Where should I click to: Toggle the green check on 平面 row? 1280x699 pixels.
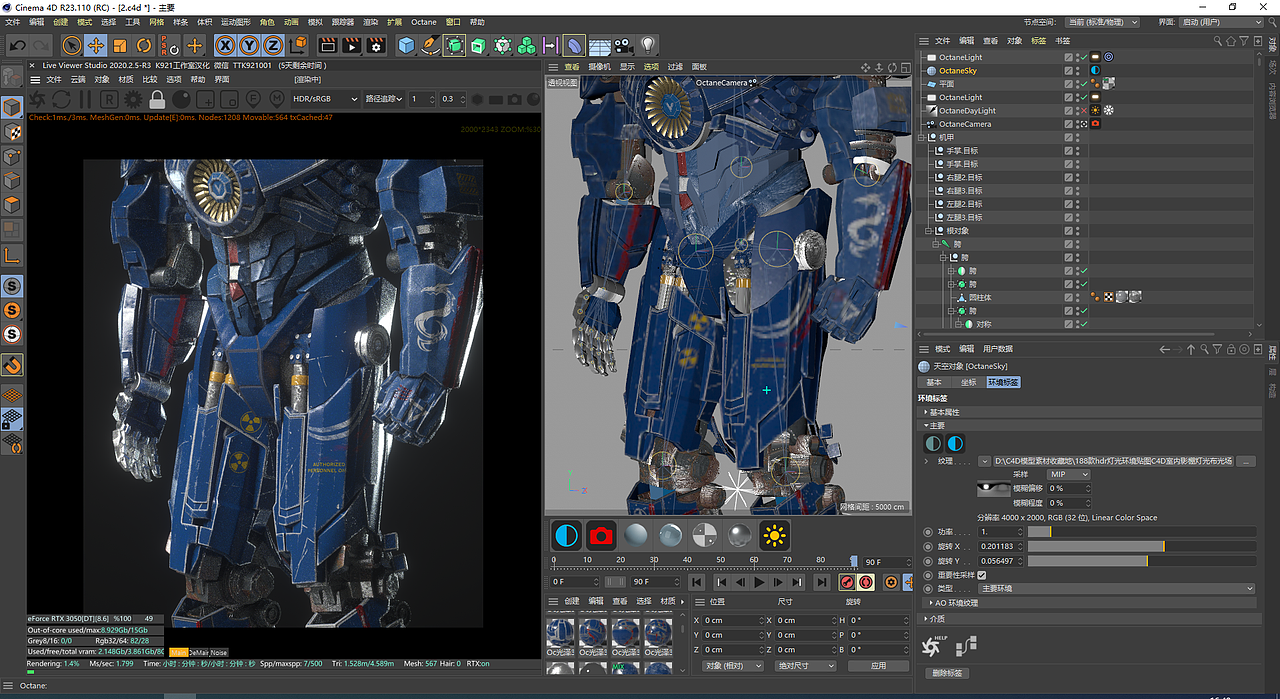[1083, 84]
